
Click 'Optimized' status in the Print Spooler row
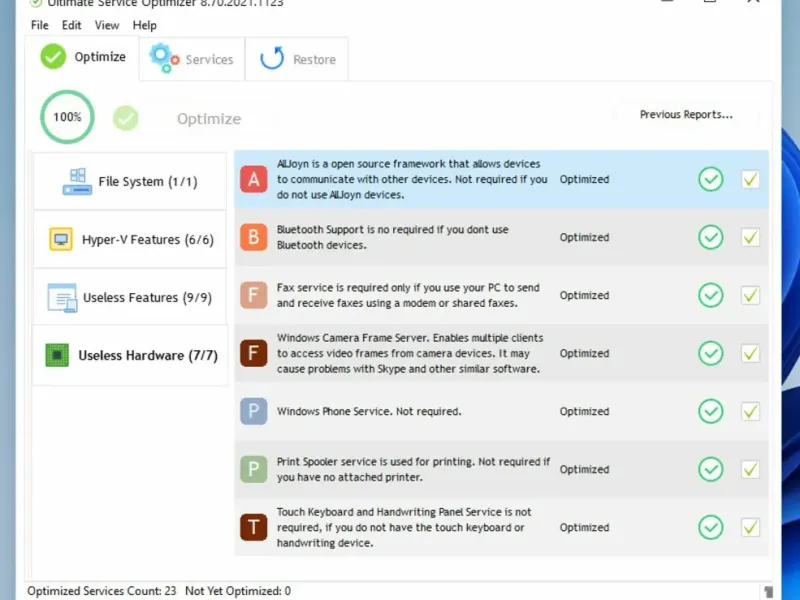(x=584, y=469)
